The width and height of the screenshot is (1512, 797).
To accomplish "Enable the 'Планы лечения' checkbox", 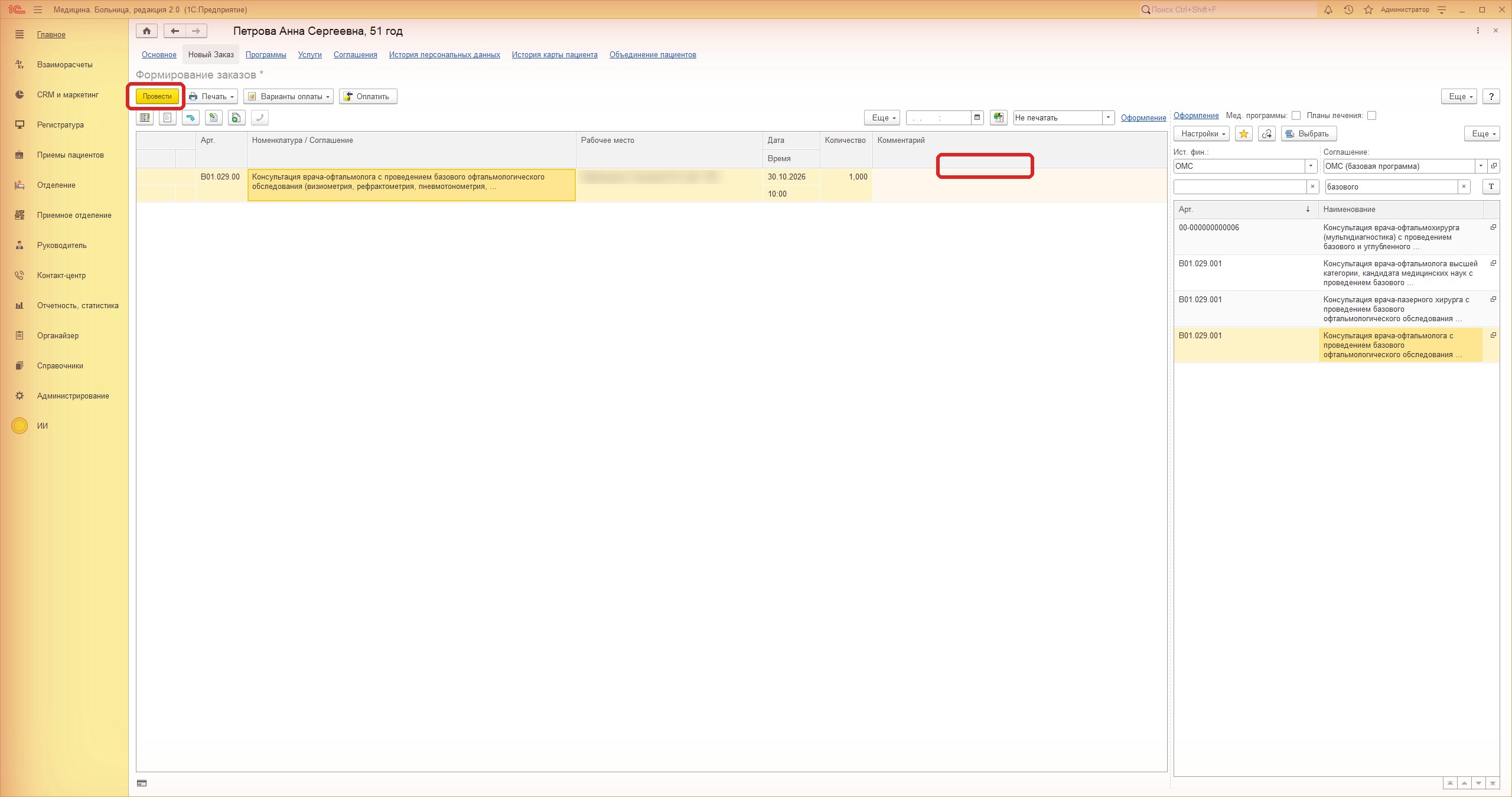I will coord(1372,116).
